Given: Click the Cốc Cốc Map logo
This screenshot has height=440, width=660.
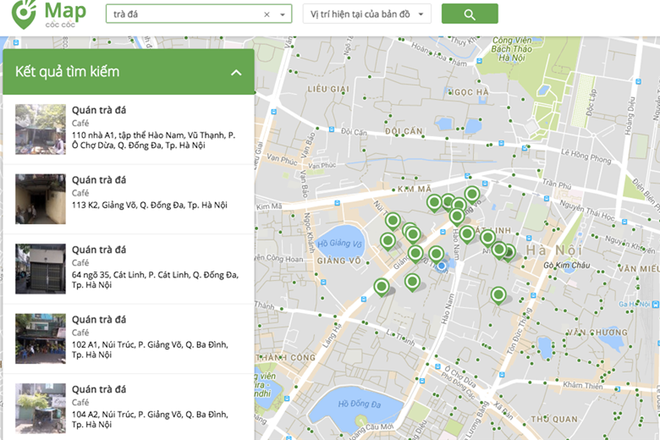Looking at the screenshot, I should [x=45, y=16].
